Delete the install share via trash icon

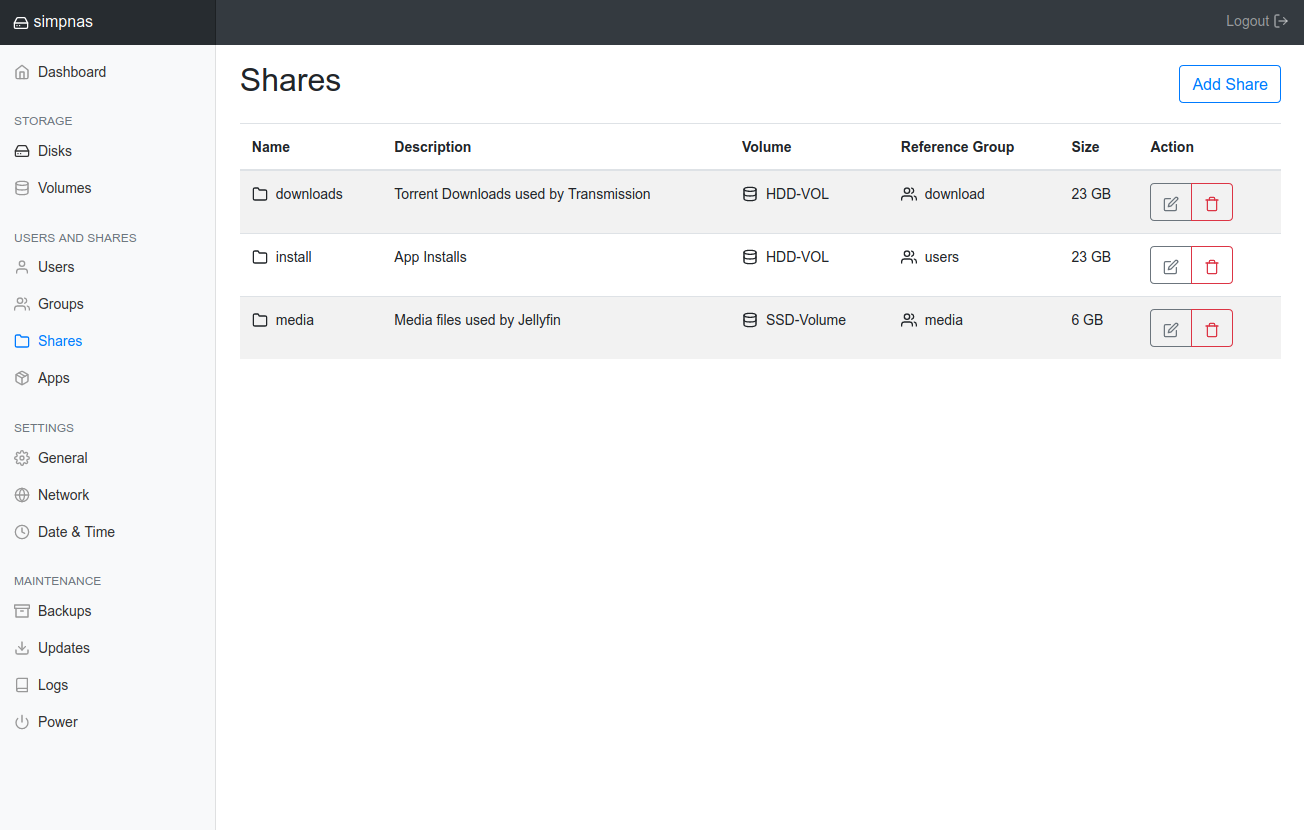click(x=1212, y=266)
